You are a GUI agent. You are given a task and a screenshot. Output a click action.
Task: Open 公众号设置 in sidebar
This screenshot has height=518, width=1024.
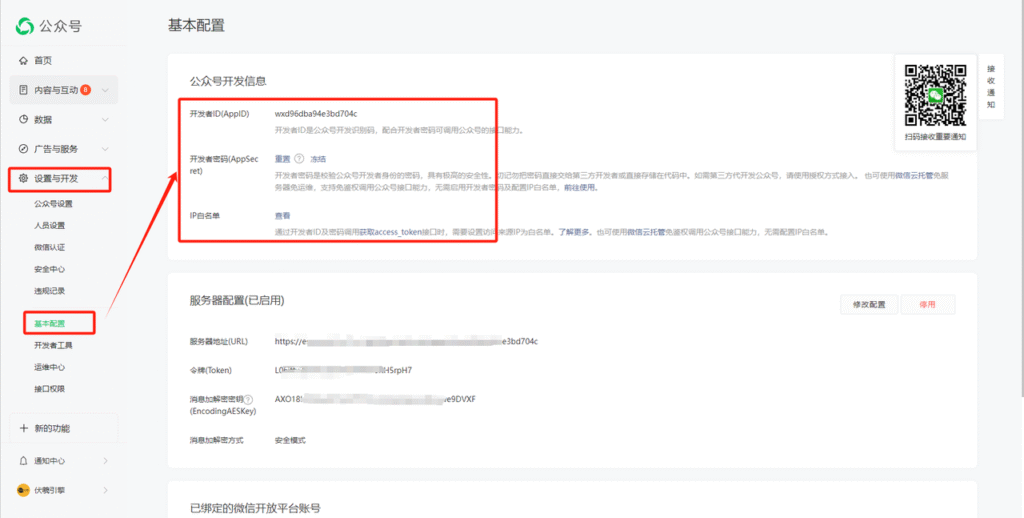point(54,204)
